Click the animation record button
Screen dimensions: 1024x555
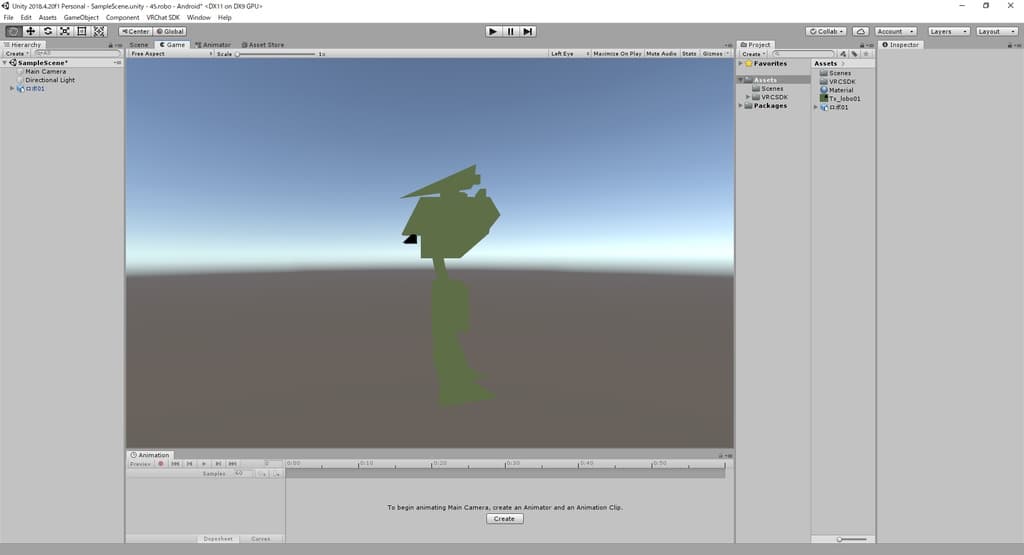161,464
